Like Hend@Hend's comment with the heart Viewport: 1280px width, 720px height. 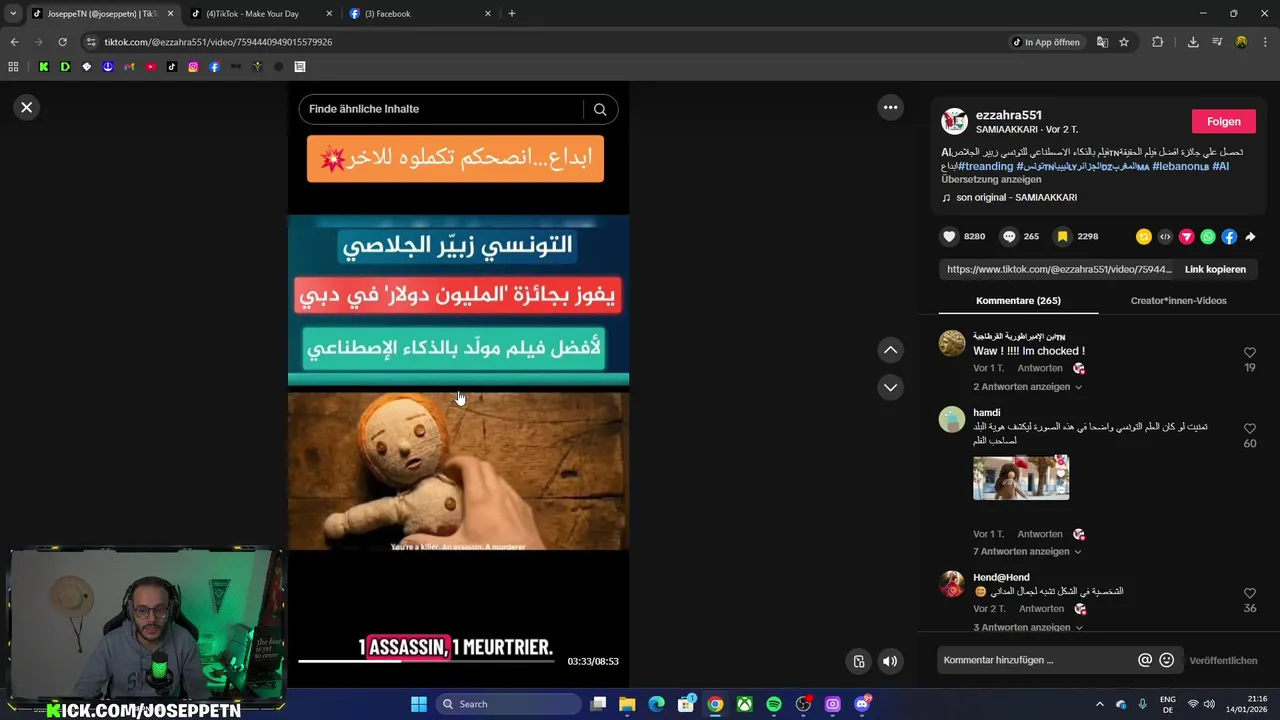(x=1250, y=593)
